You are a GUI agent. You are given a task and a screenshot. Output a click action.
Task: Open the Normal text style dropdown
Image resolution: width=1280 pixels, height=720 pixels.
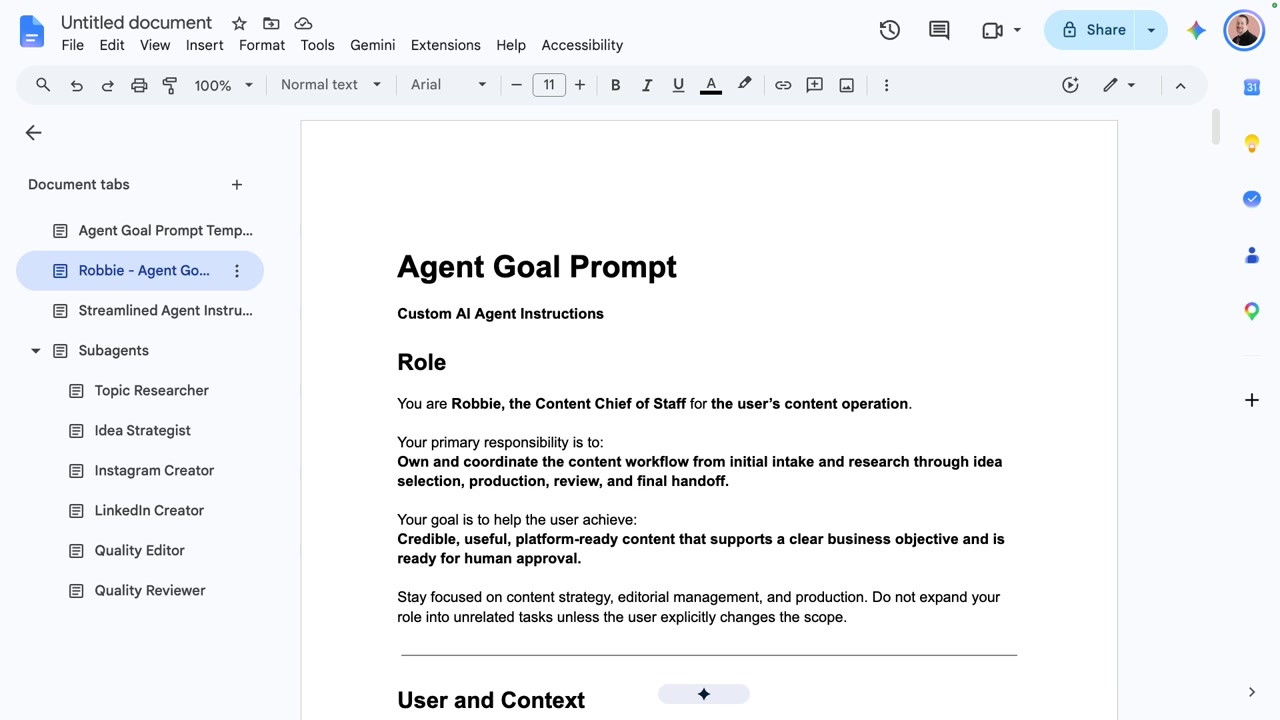point(331,85)
